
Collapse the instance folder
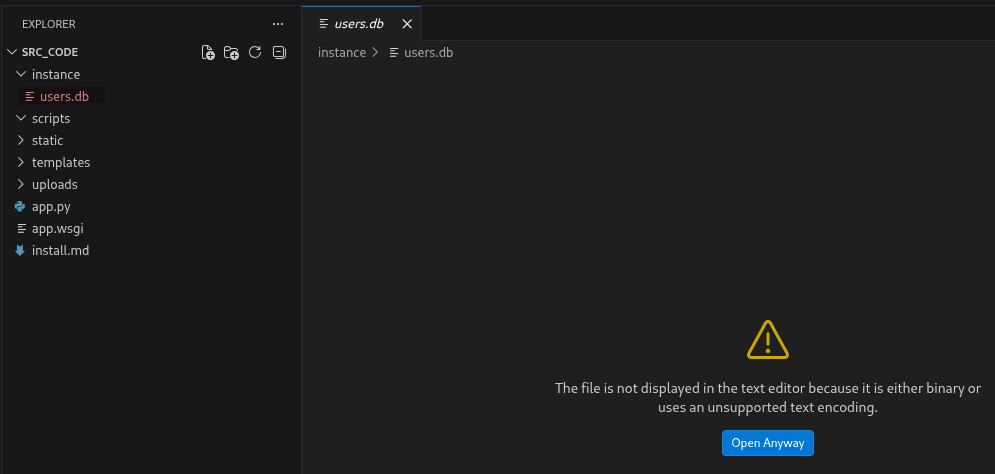[20, 74]
